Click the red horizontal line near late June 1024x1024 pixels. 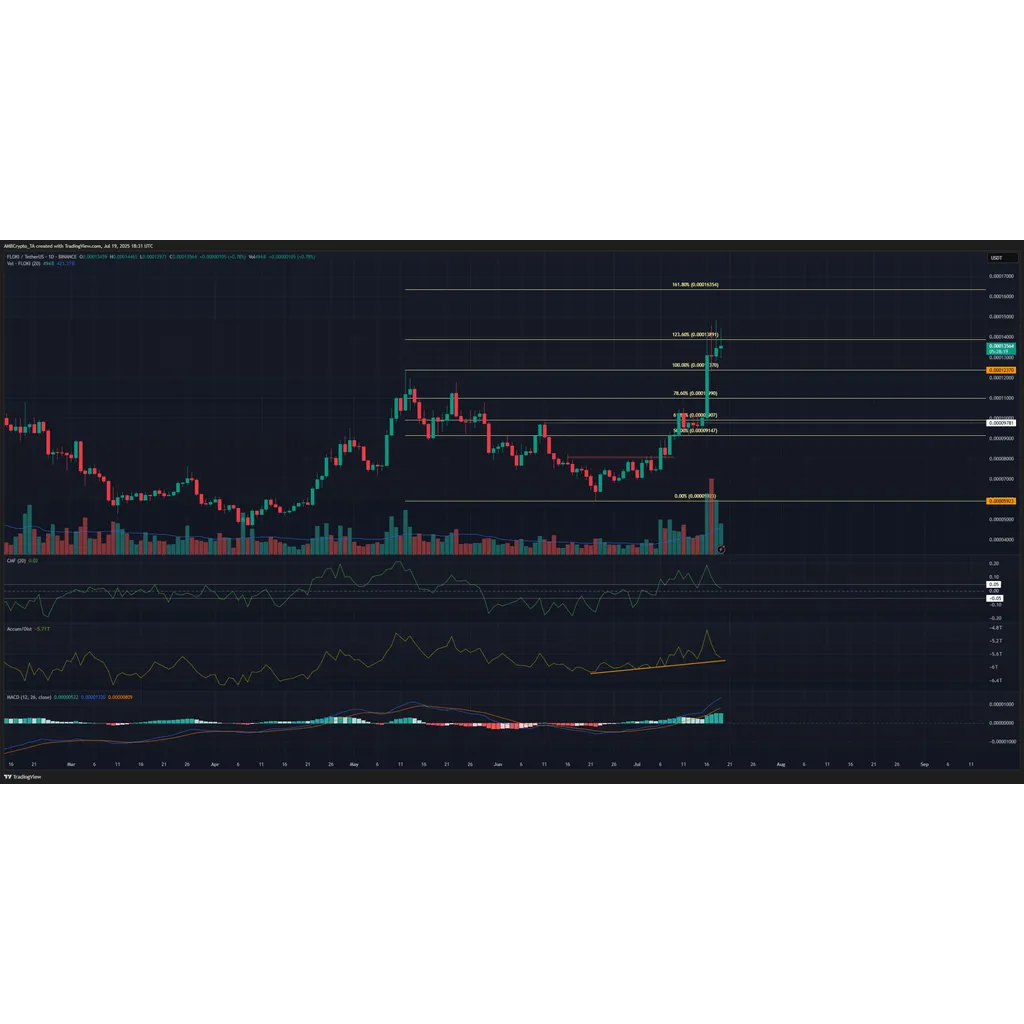pos(620,457)
